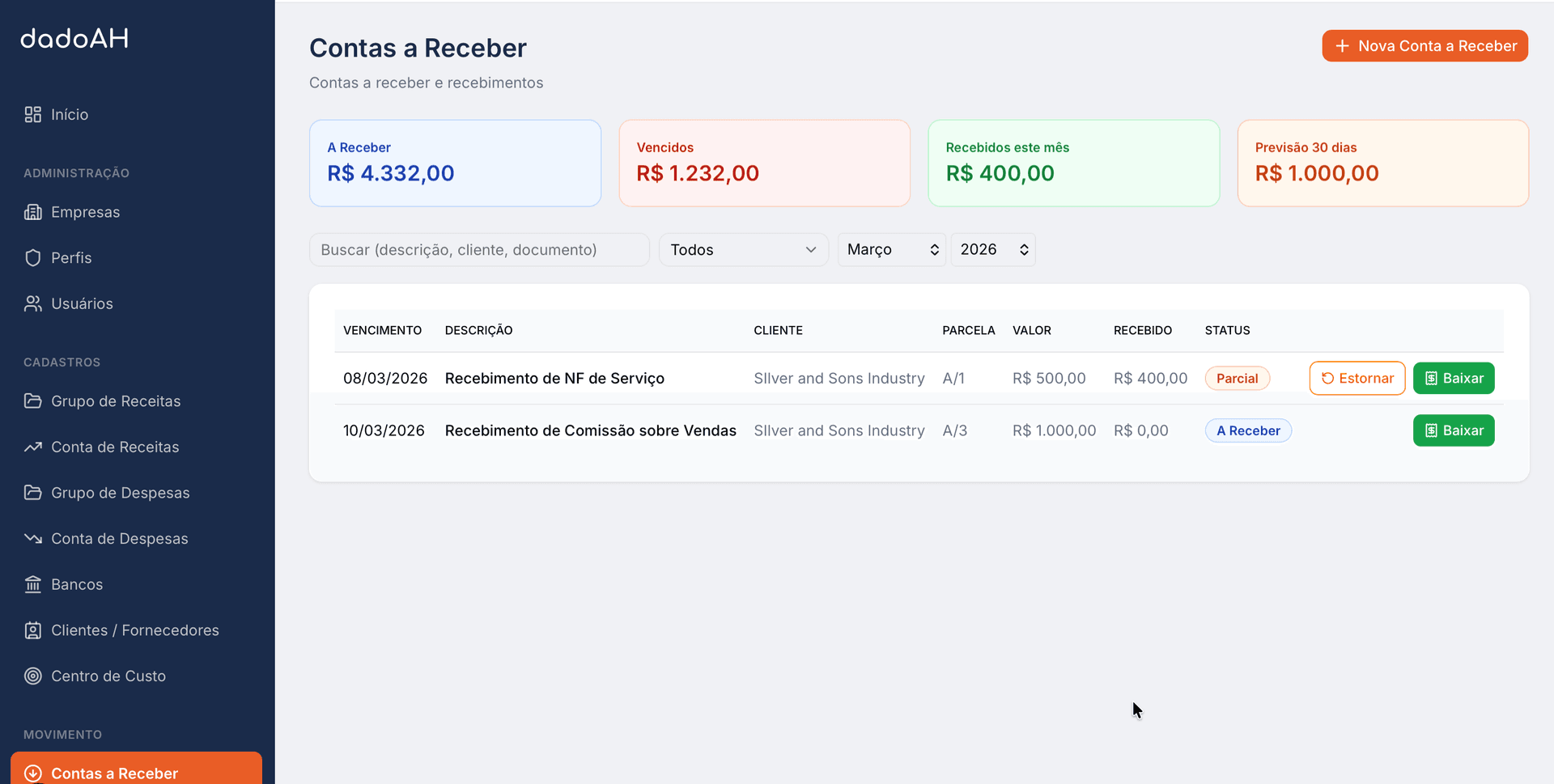
Task: Open Empresas via the building icon
Action: click(32, 212)
